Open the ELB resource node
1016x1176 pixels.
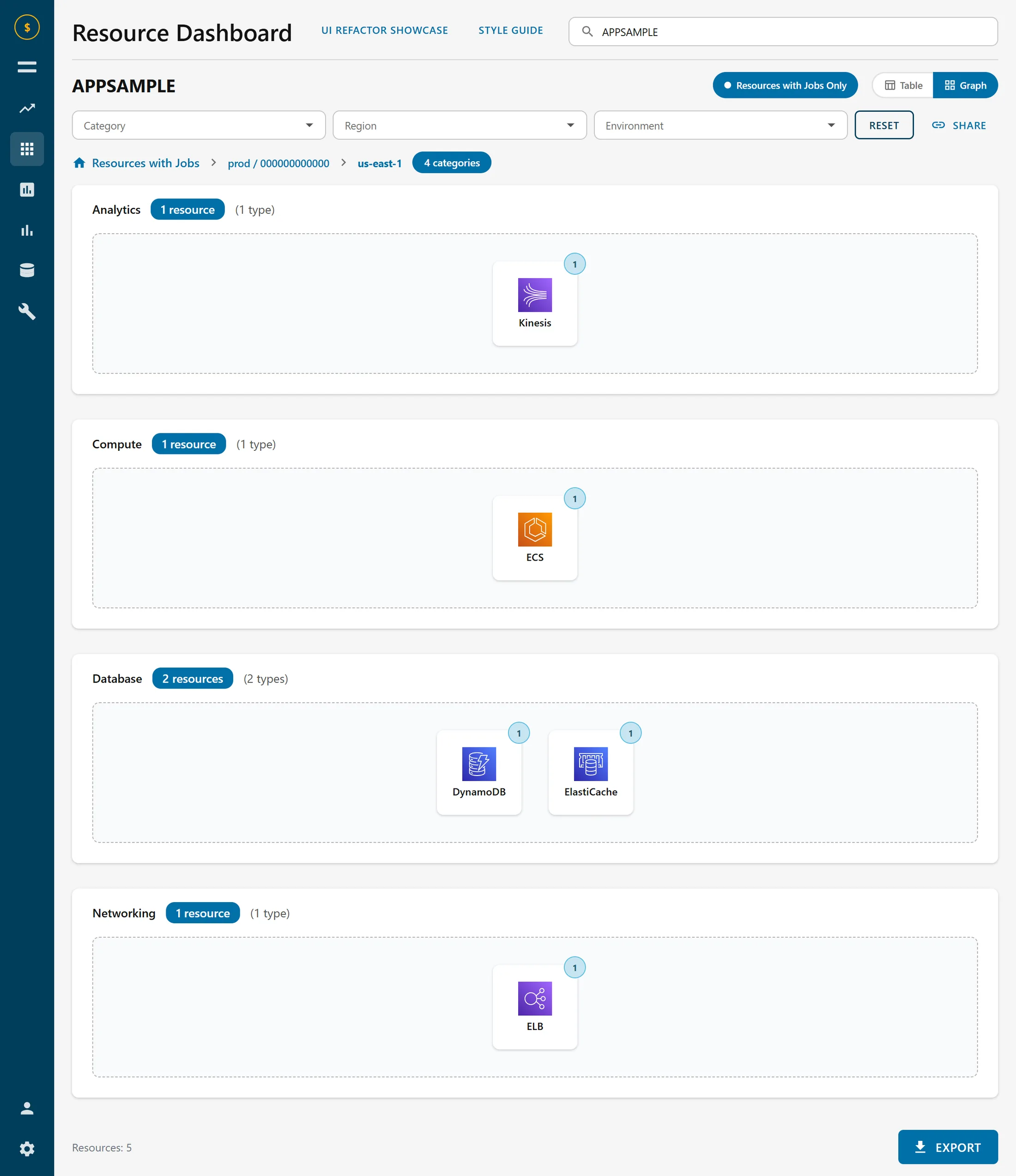[535, 1007]
